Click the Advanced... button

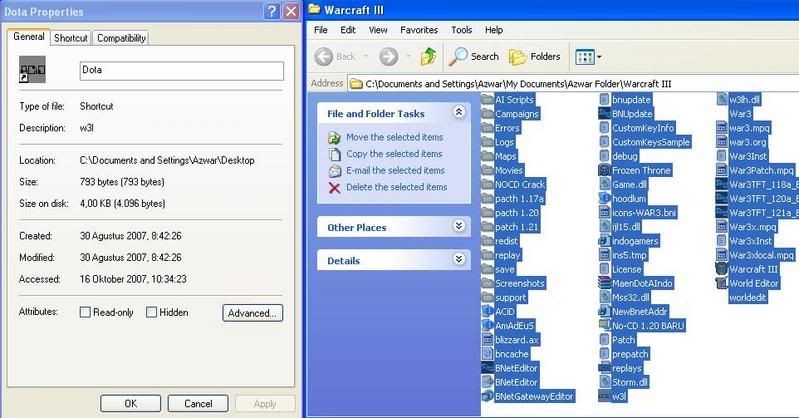point(252,313)
